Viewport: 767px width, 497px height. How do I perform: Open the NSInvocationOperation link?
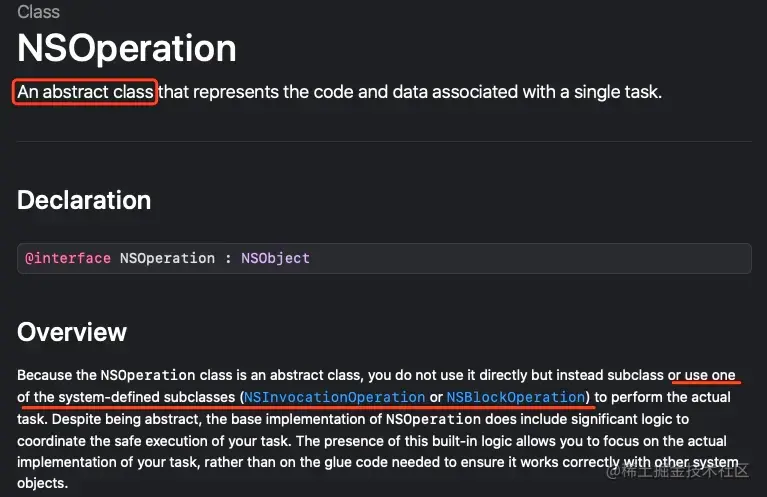pyautogui.click(x=334, y=397)
